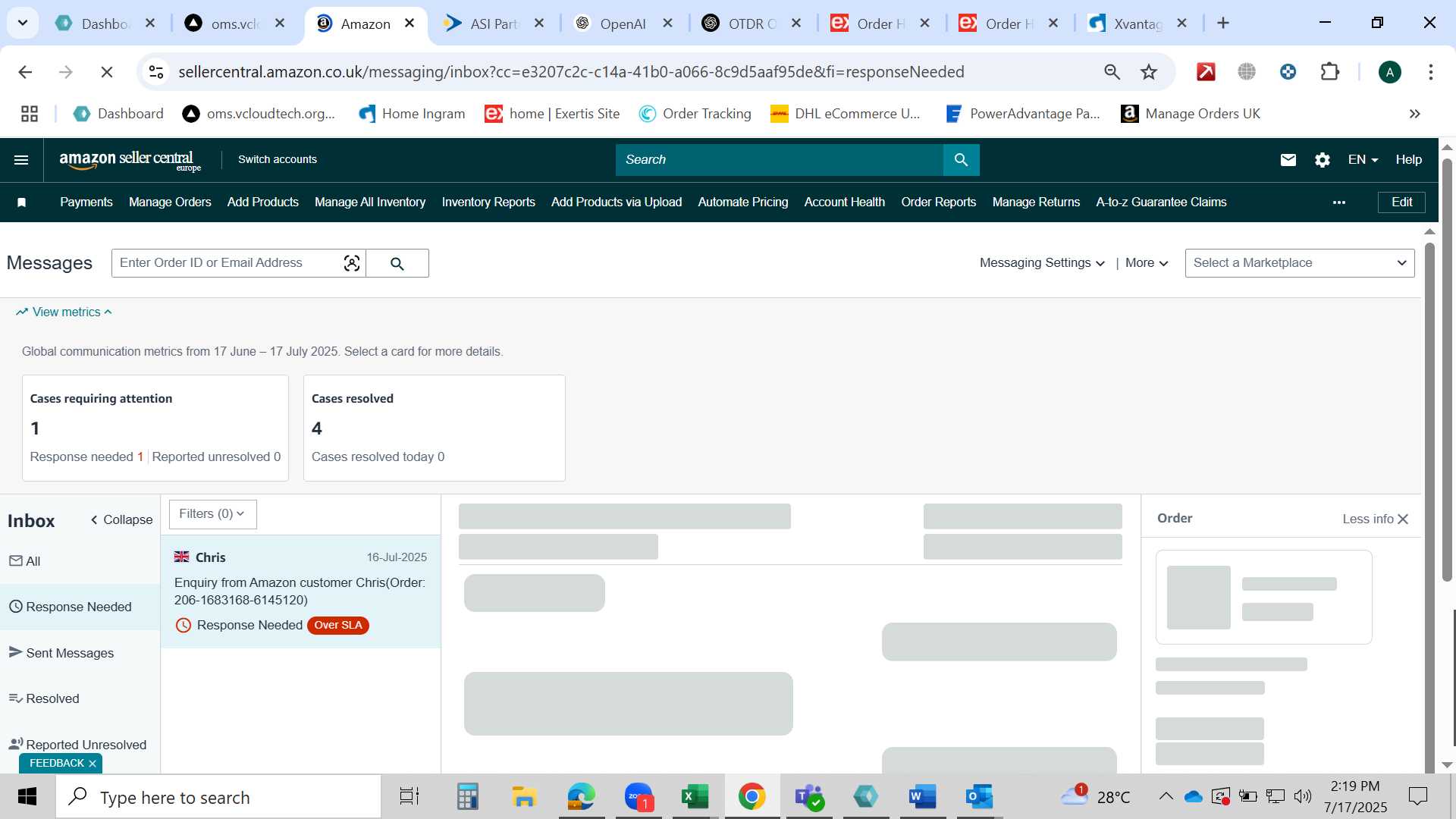This screenshot has height=819, width=1456.
Task: Open the Chrome tab search dropdown
Action: (x=23, y=23)
